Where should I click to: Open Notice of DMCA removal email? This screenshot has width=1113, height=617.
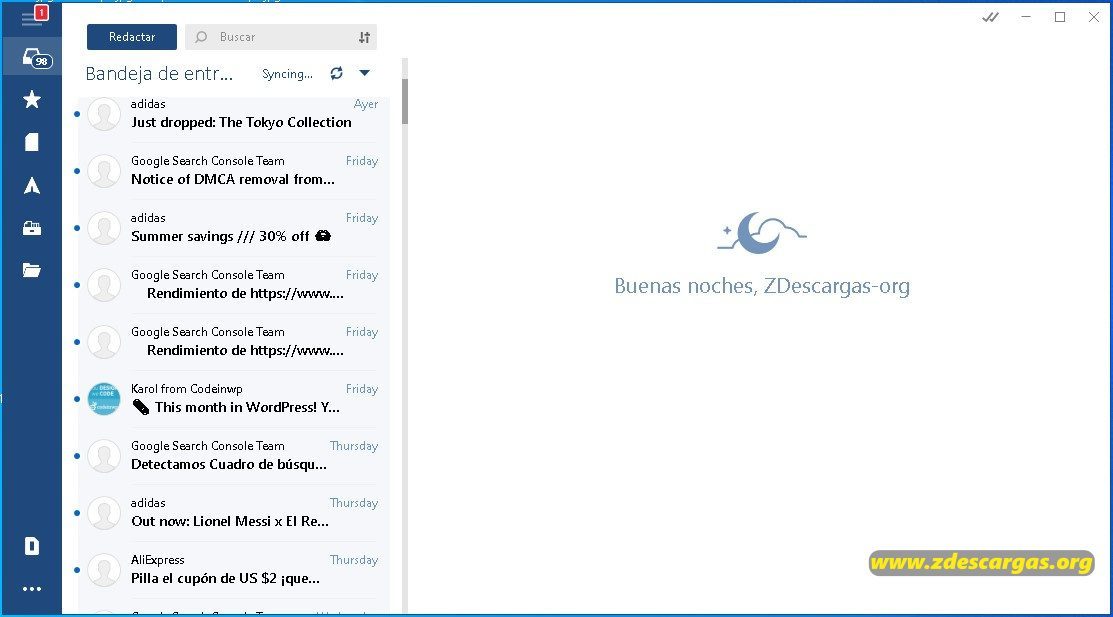pyautogui.click(x=234, y=170)
